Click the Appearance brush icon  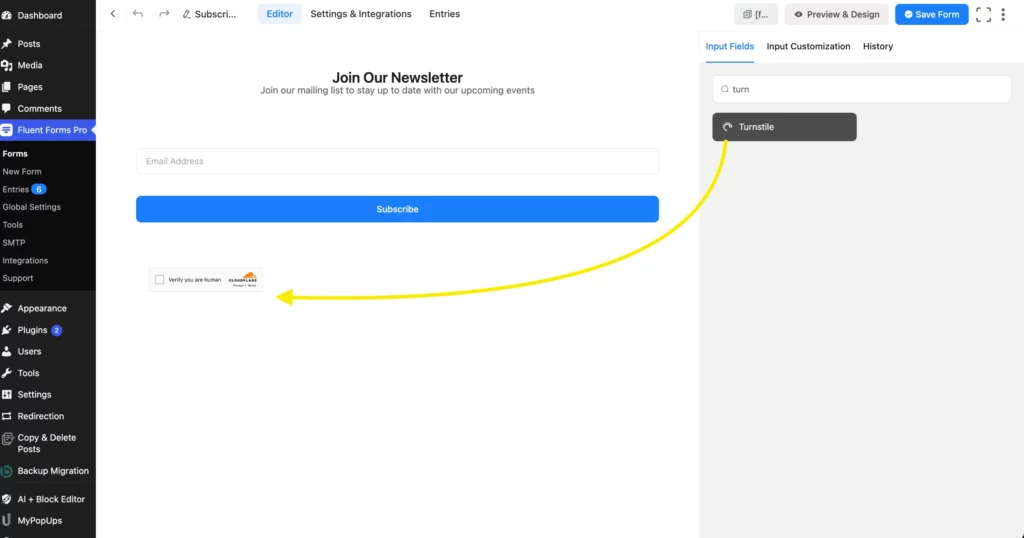(x=7, y=308)
